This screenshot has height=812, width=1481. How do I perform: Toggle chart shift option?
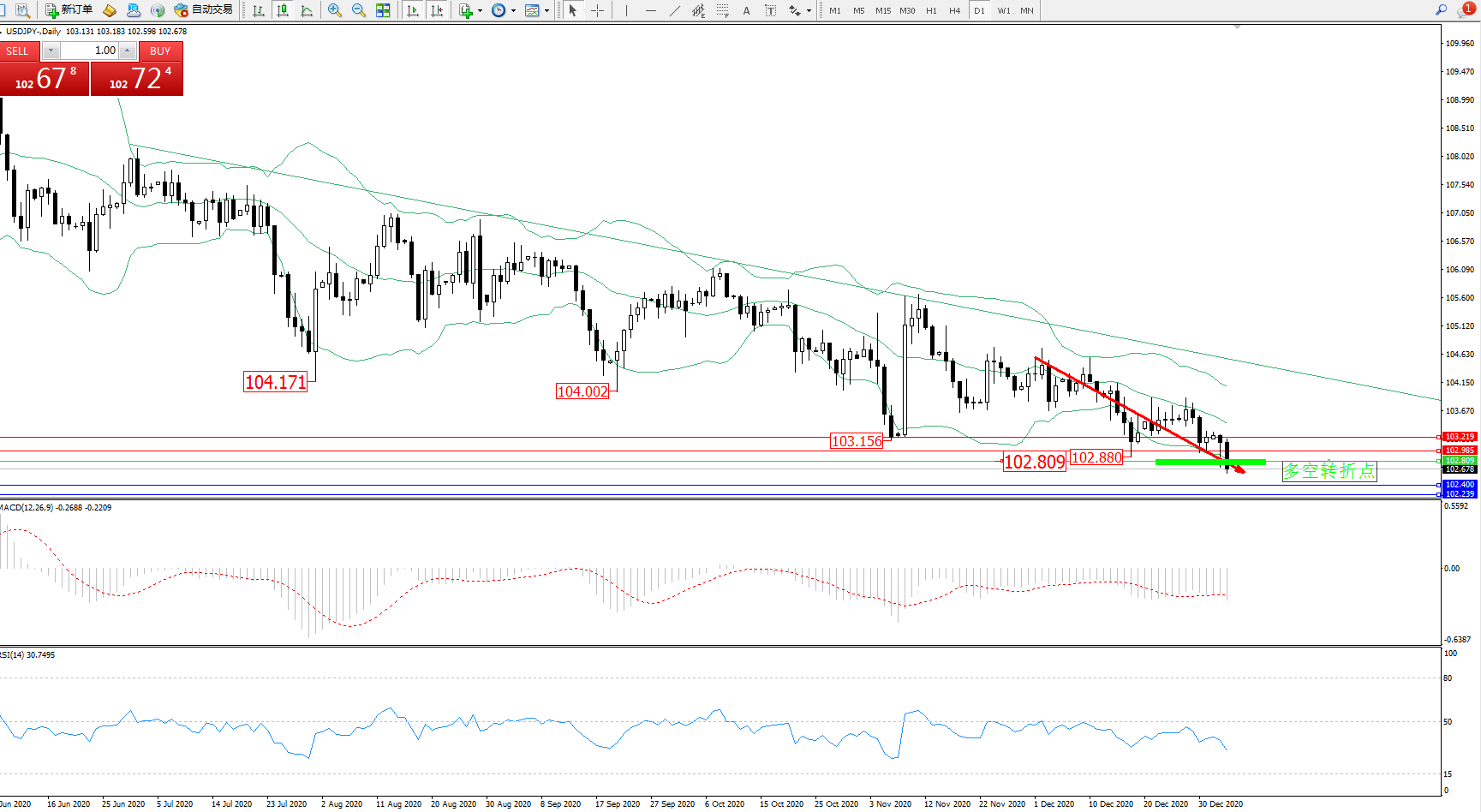pos(437,10)
